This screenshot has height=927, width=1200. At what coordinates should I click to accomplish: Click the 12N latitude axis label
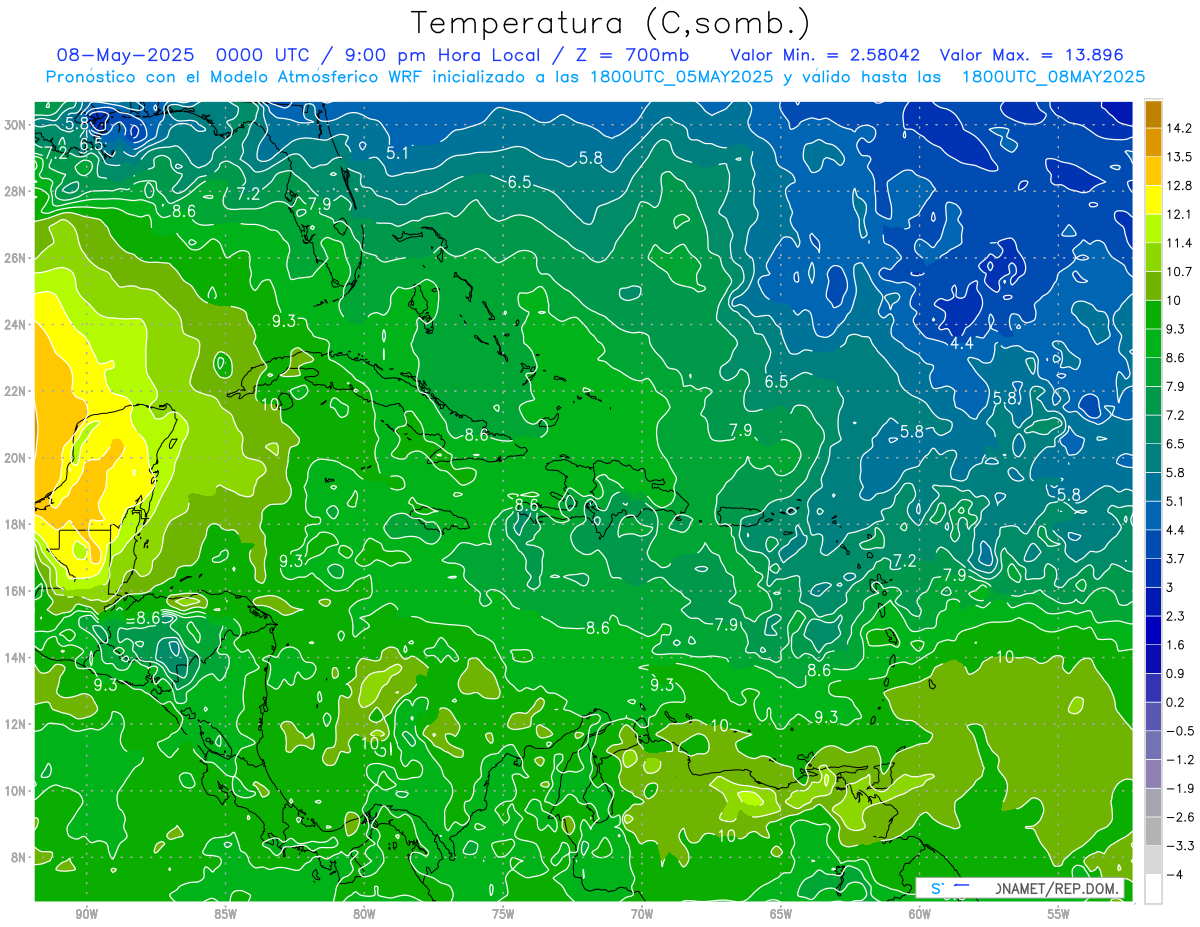click(14, 724)
